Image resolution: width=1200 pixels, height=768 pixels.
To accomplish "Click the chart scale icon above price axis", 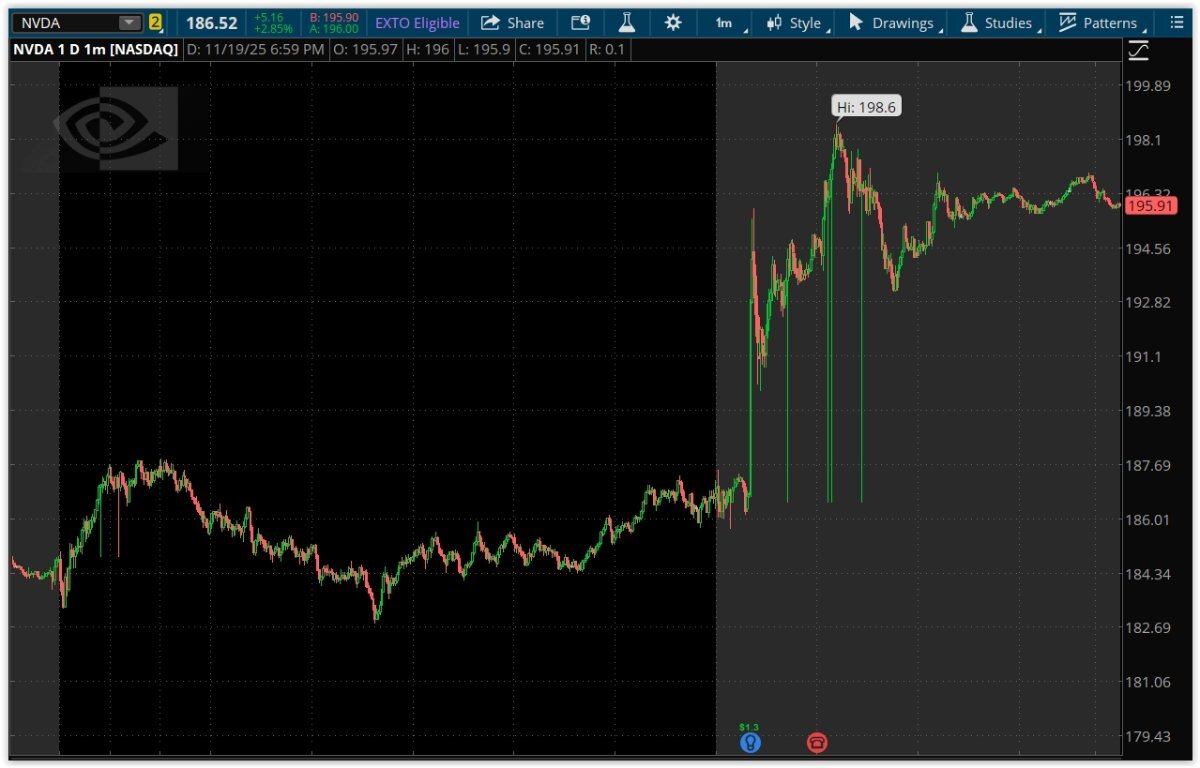I will (1138, 50).
